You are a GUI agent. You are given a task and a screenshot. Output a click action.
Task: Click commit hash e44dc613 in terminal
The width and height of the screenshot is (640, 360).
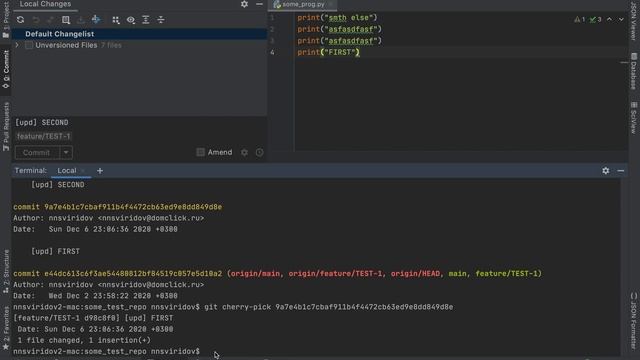133,273
